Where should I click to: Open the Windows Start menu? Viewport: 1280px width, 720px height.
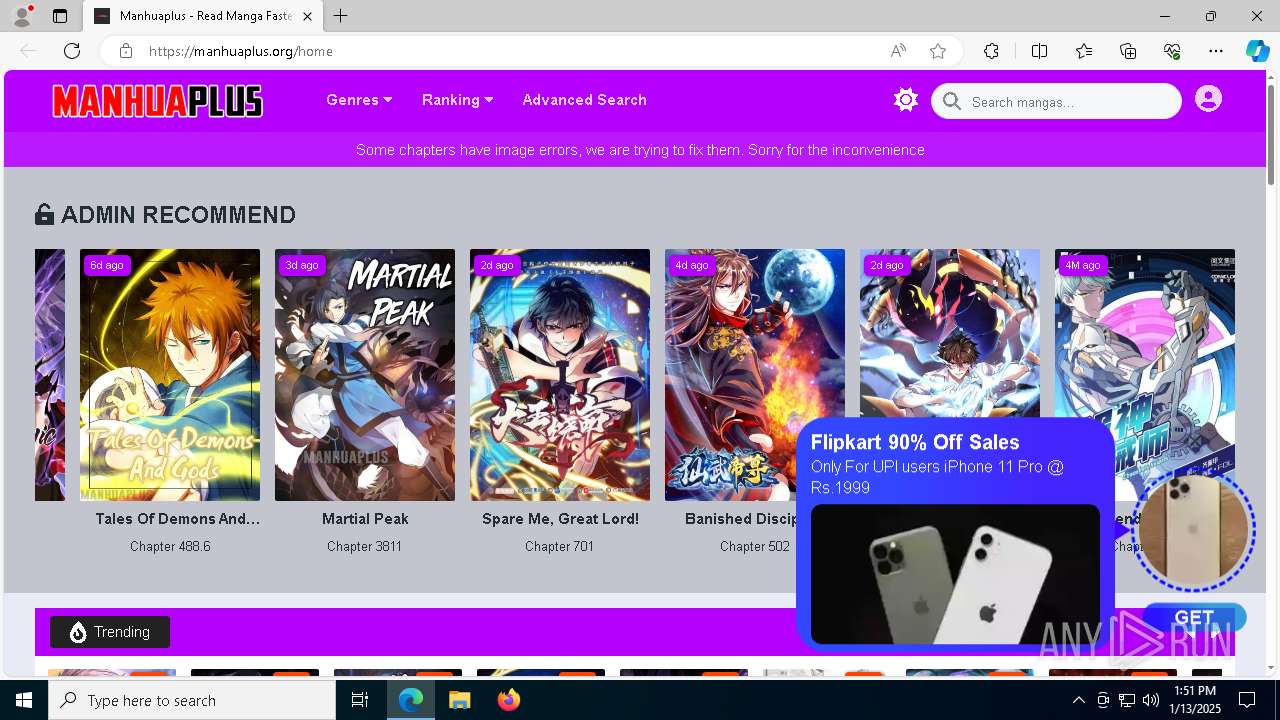(24, 700)
